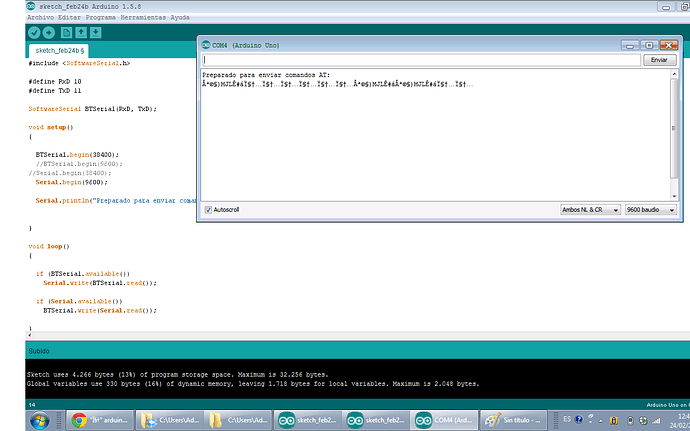Switch to COM4 Arduino taskbar item

[444, 420]
